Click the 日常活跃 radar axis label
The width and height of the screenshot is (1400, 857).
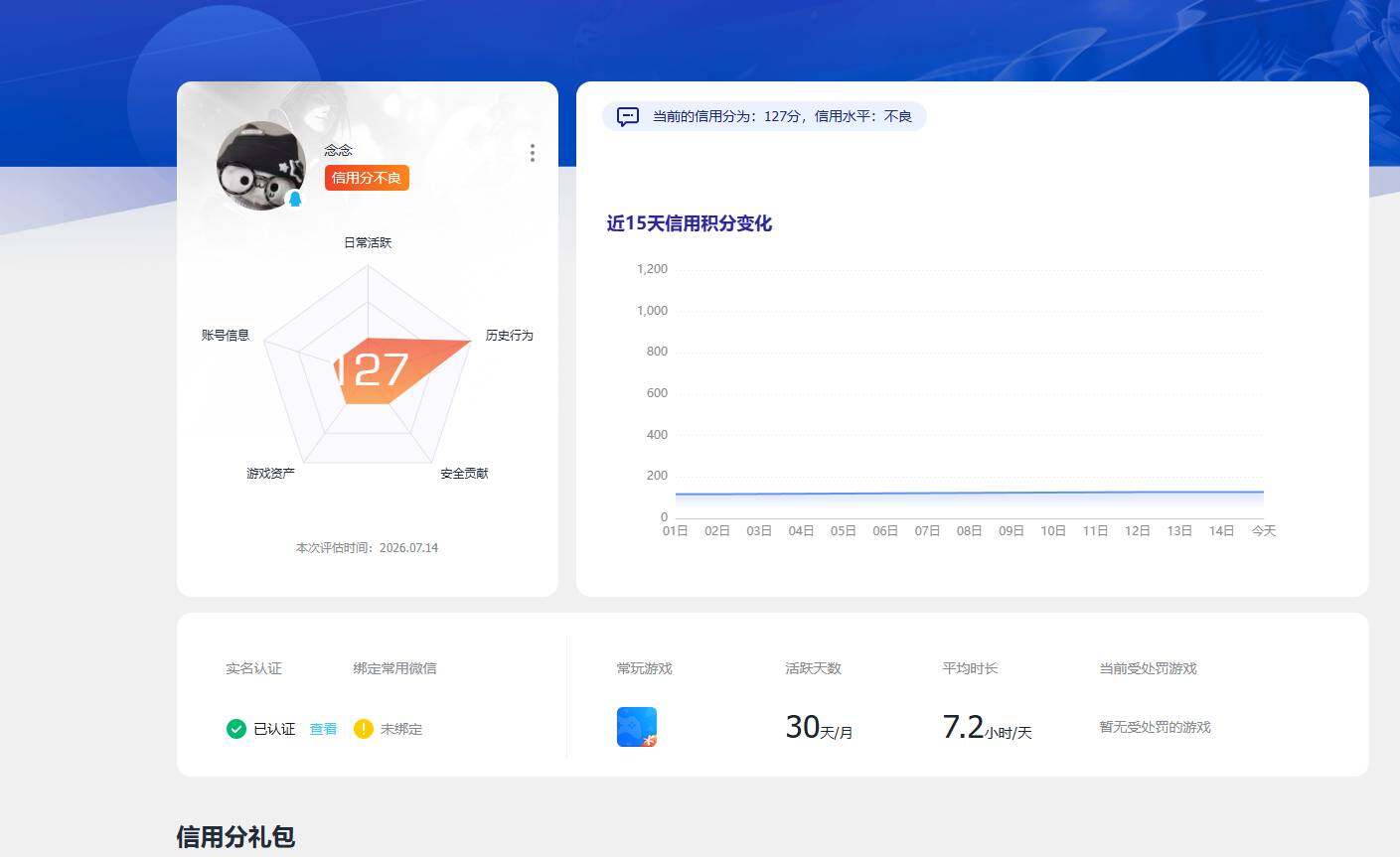coord(368,242)
